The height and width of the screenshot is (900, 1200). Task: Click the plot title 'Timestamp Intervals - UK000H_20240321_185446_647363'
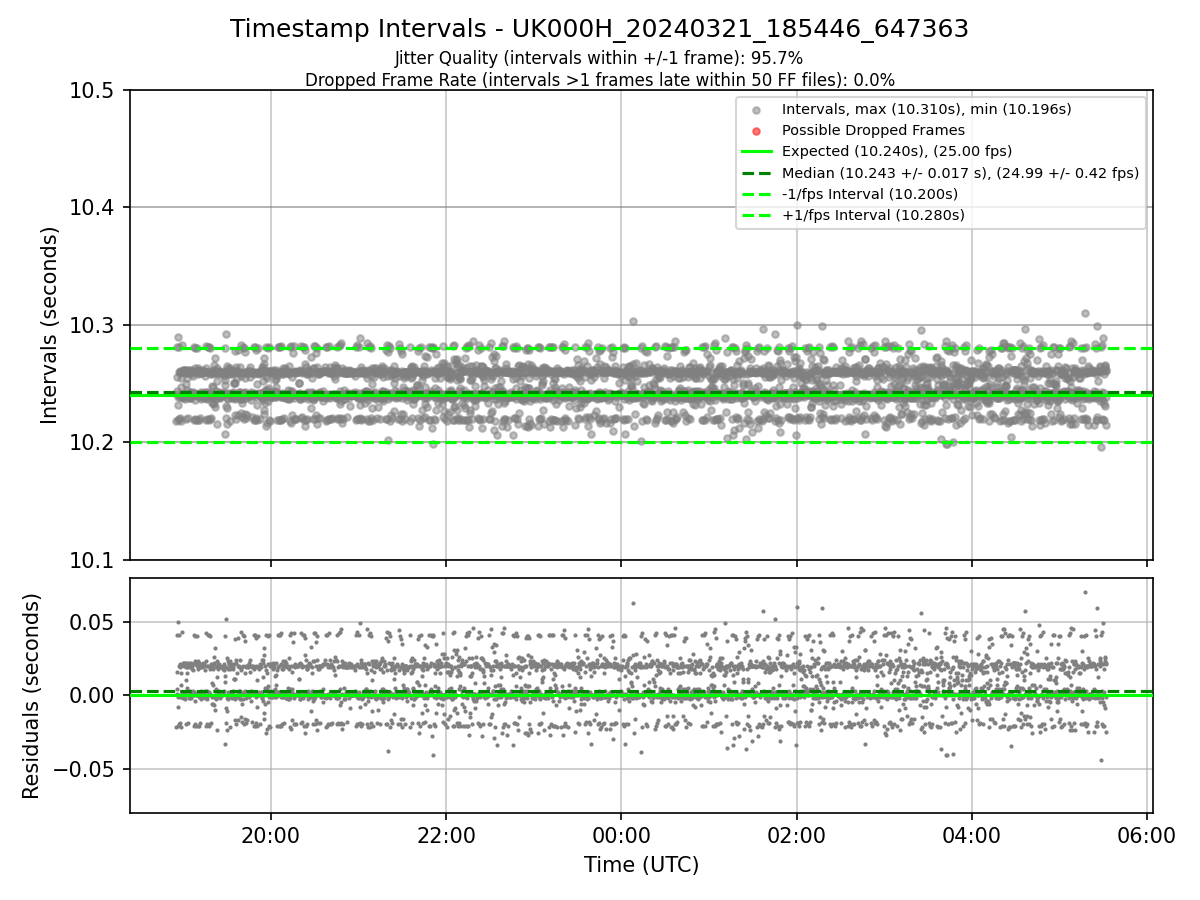click(599, 29)
